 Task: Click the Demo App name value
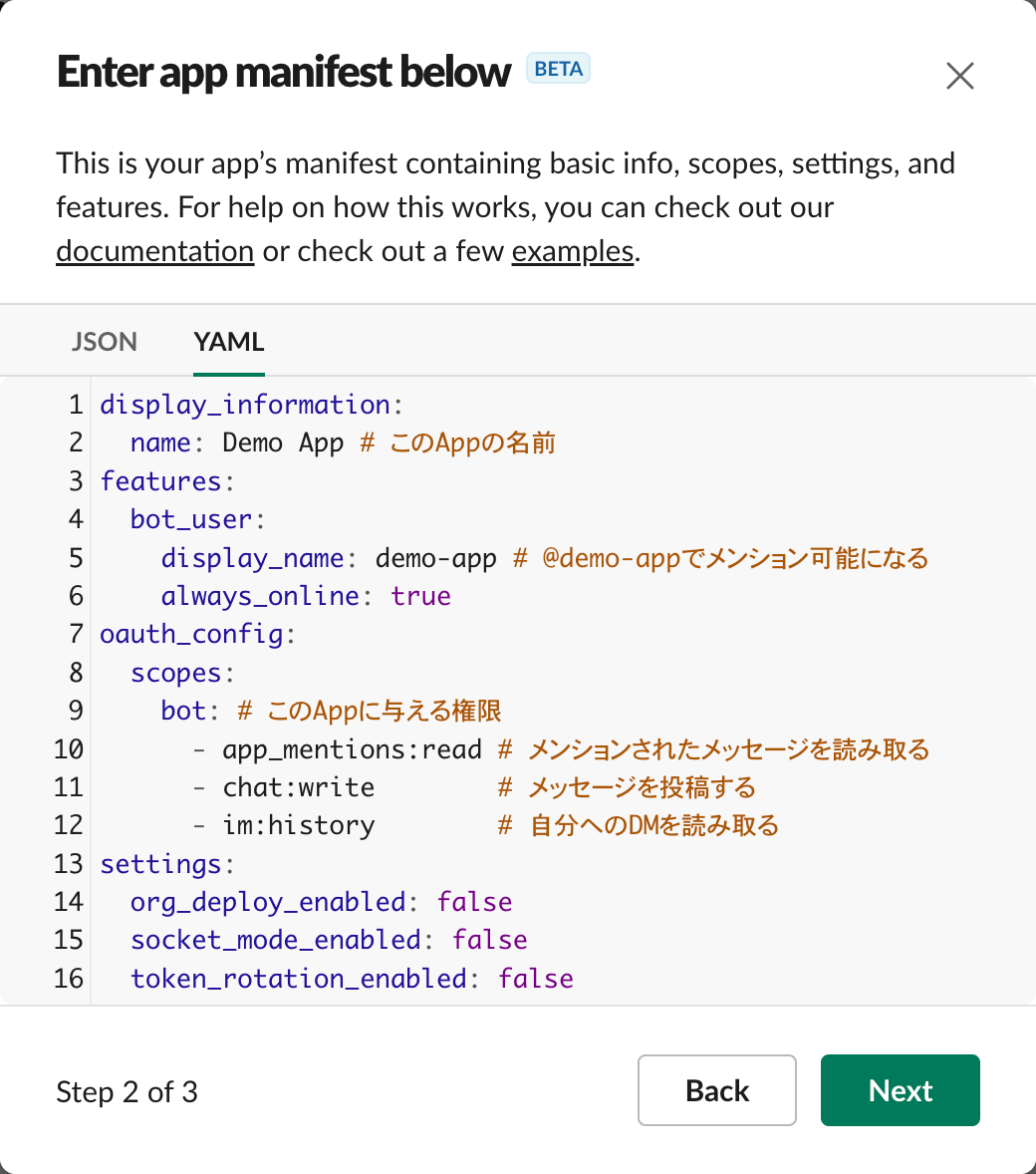pyautogui.click(x=283, y=442)
